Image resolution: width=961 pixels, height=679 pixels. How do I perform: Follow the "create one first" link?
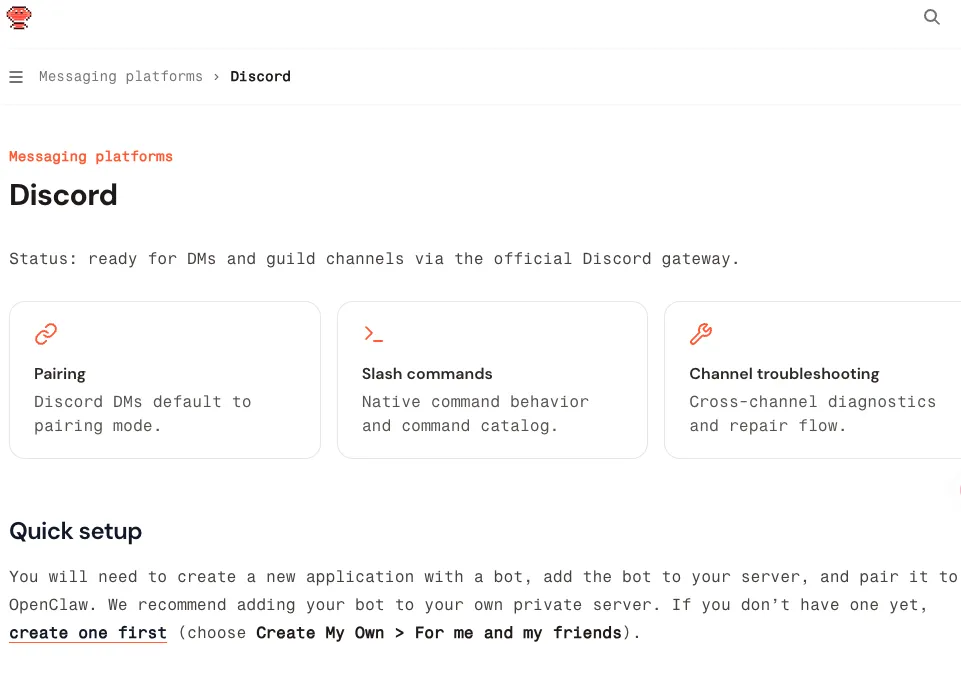click(x=88, y=632)
